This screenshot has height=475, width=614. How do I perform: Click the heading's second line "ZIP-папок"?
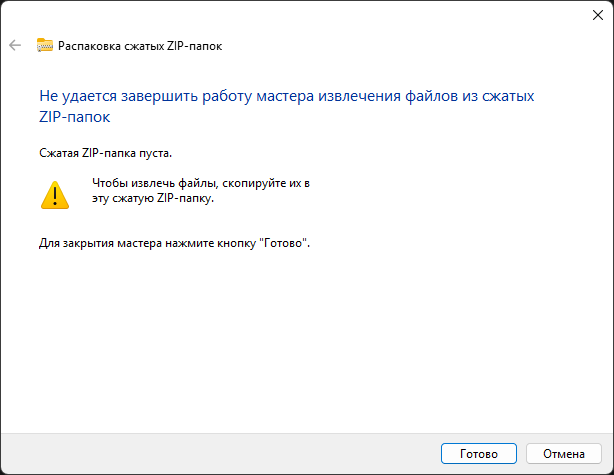coord(74,117)
